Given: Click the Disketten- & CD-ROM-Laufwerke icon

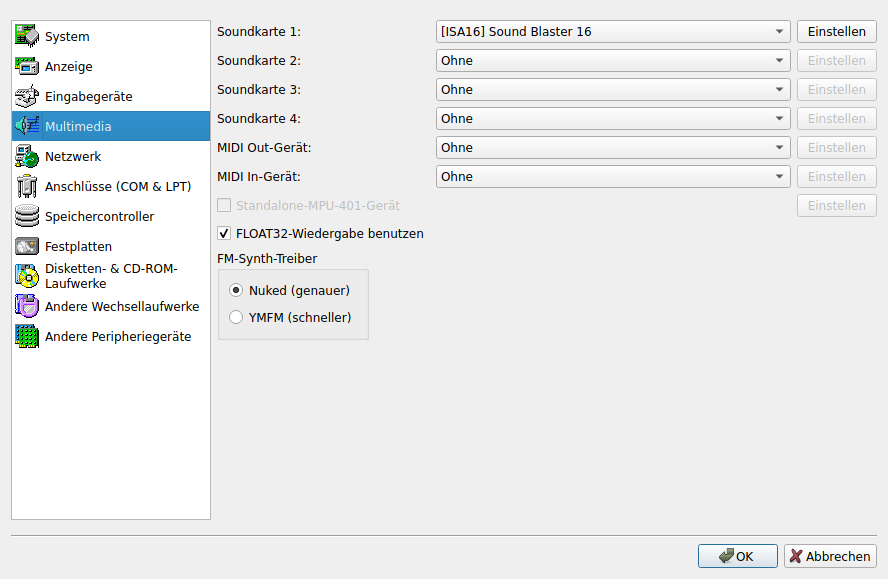Looking at the screenshot, I should coord(27,276).
